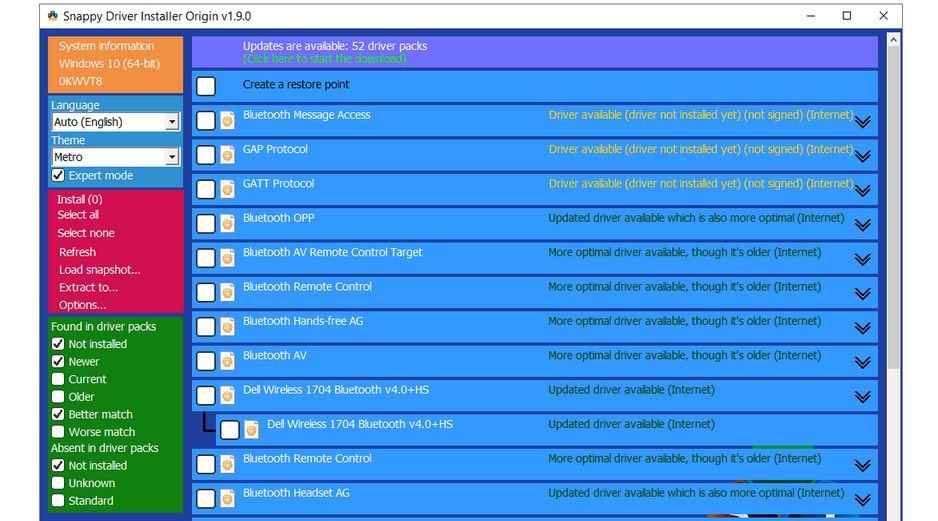Enable the Older filter checkbox

(58, 397)
